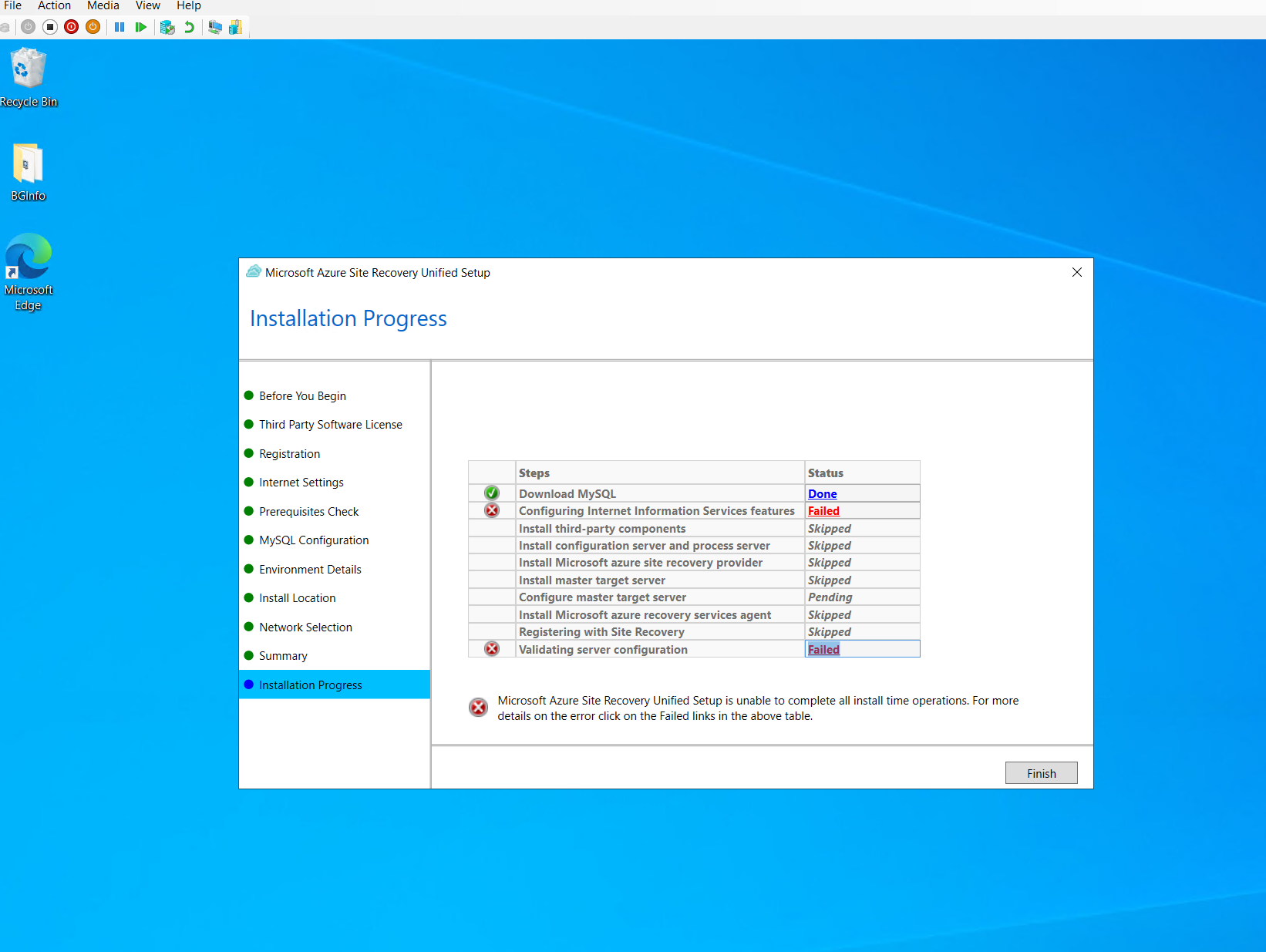This screenshot has height=952, width=1266.
Task: Toggle enhanced session mode
Action: 215,27
